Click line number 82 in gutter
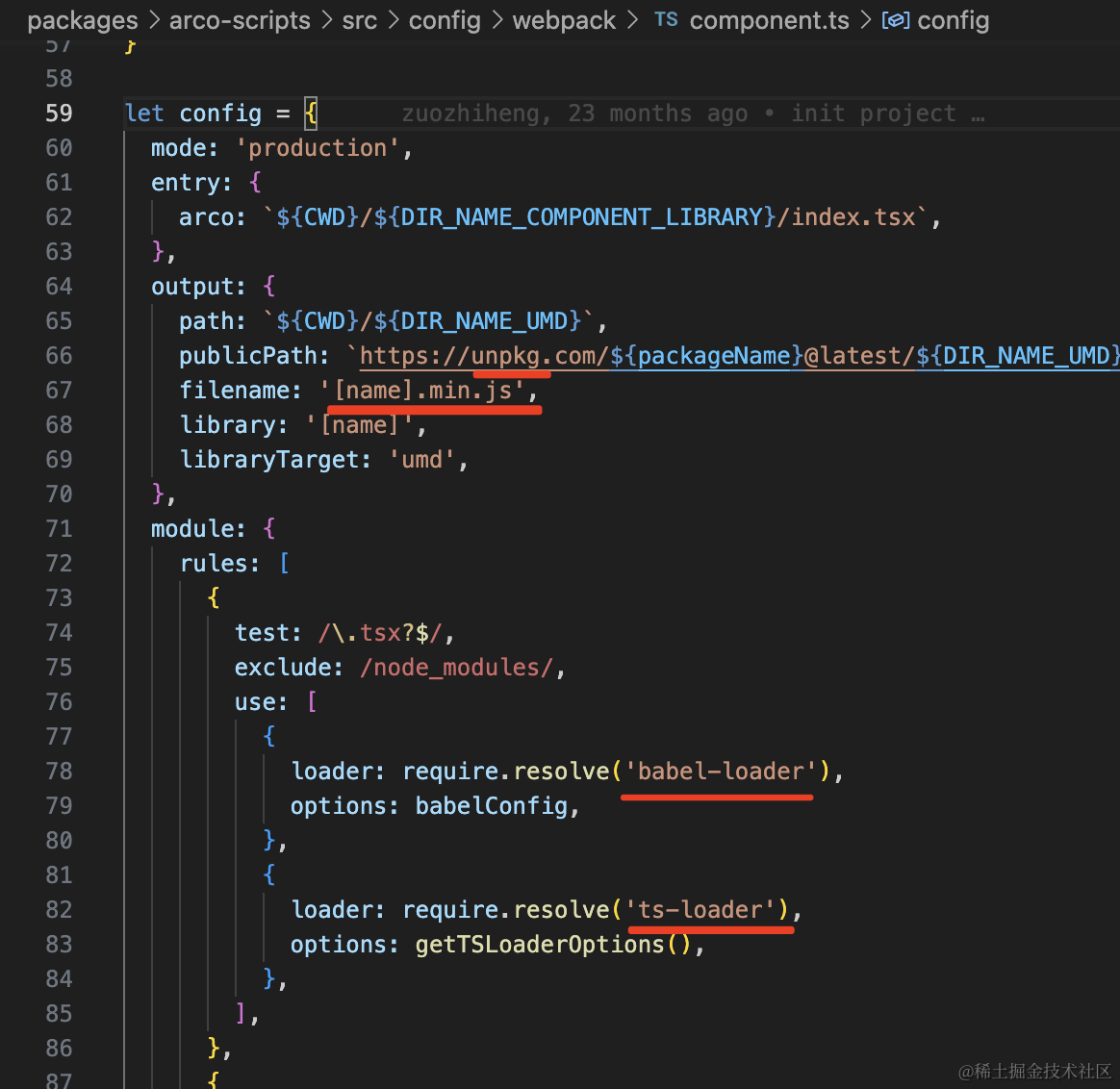Viewport: 1120px width, 1089px height. pyautogui.click(x=59, y=910)
